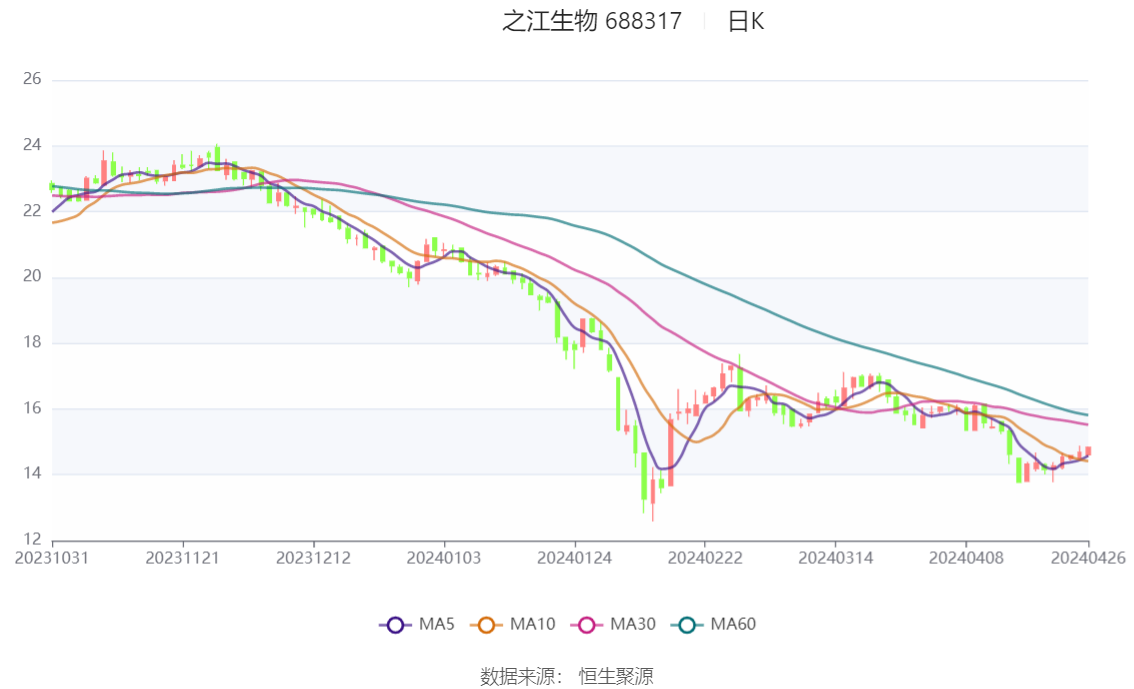
Task: Click the 恒生聚源 data source text
Action: tap(616, 677)
